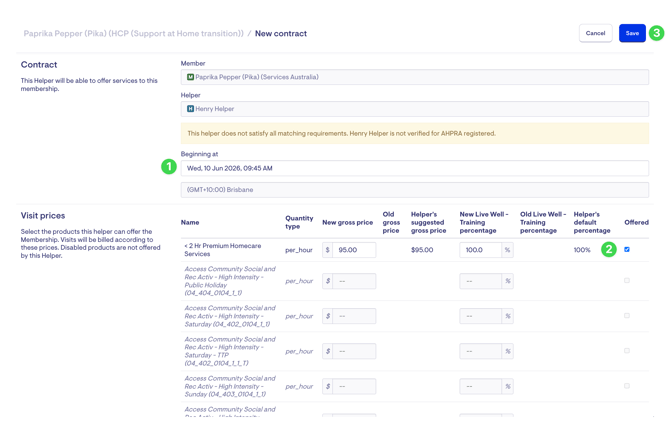
Task: Open the Member selection field
Action: coord(414,77)
